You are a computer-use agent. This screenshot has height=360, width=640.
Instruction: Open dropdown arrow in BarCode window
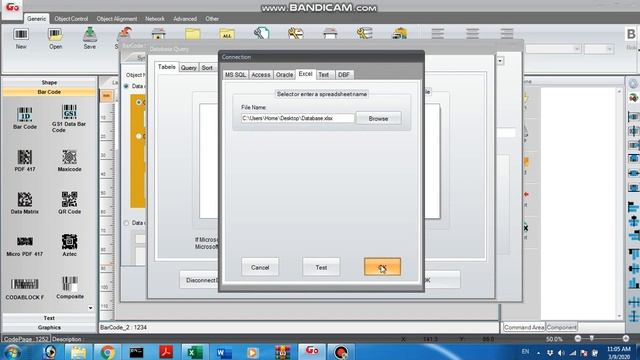point(500,61)
